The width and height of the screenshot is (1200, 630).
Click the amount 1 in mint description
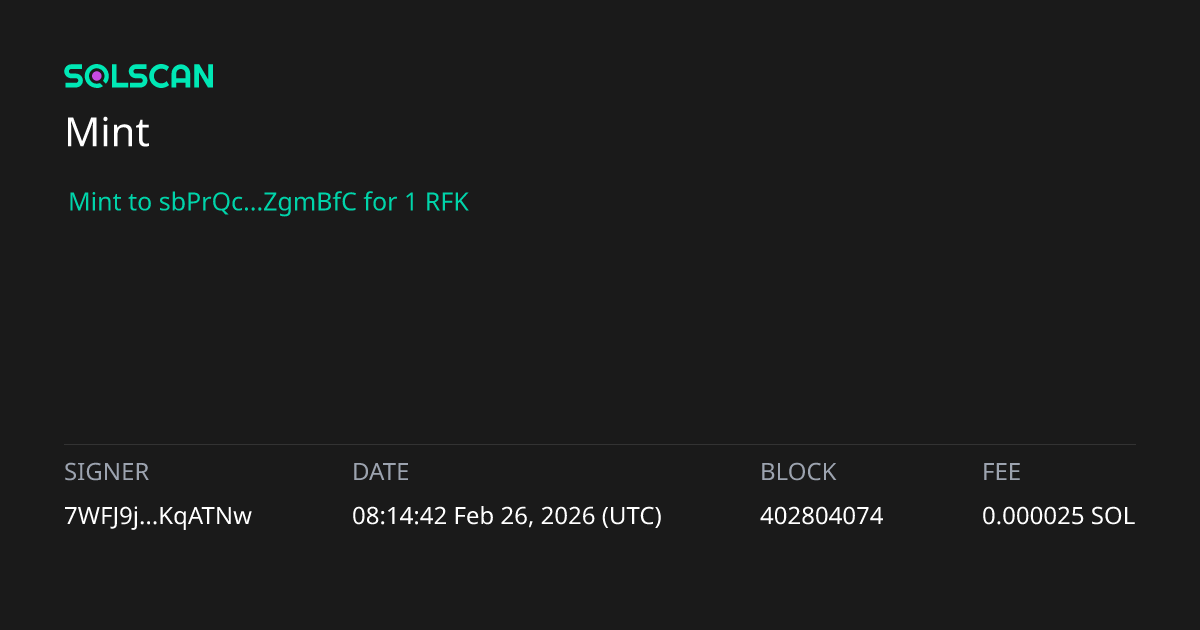[x=411, y=202]
